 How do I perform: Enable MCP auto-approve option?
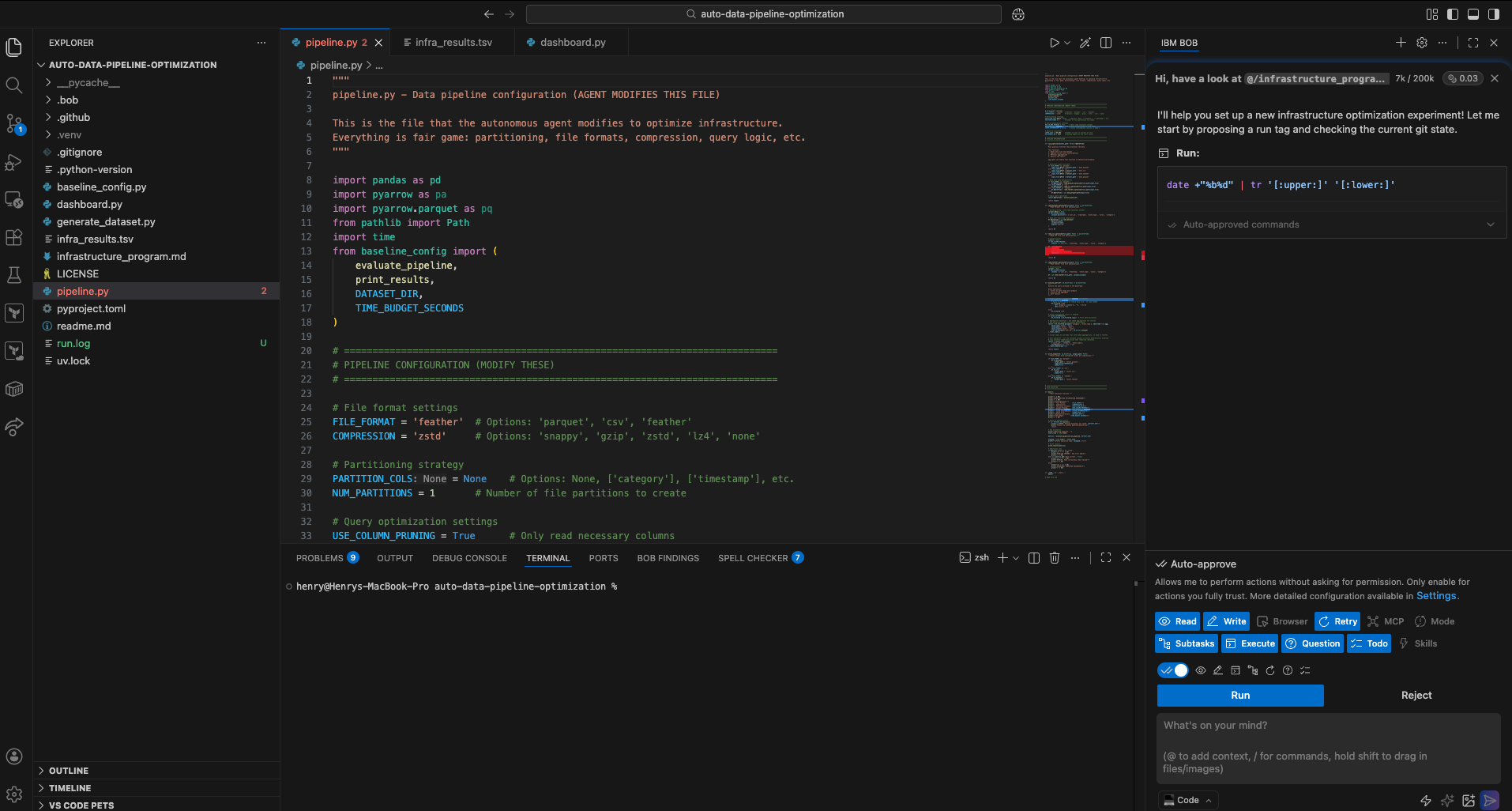pos(1386,621)
